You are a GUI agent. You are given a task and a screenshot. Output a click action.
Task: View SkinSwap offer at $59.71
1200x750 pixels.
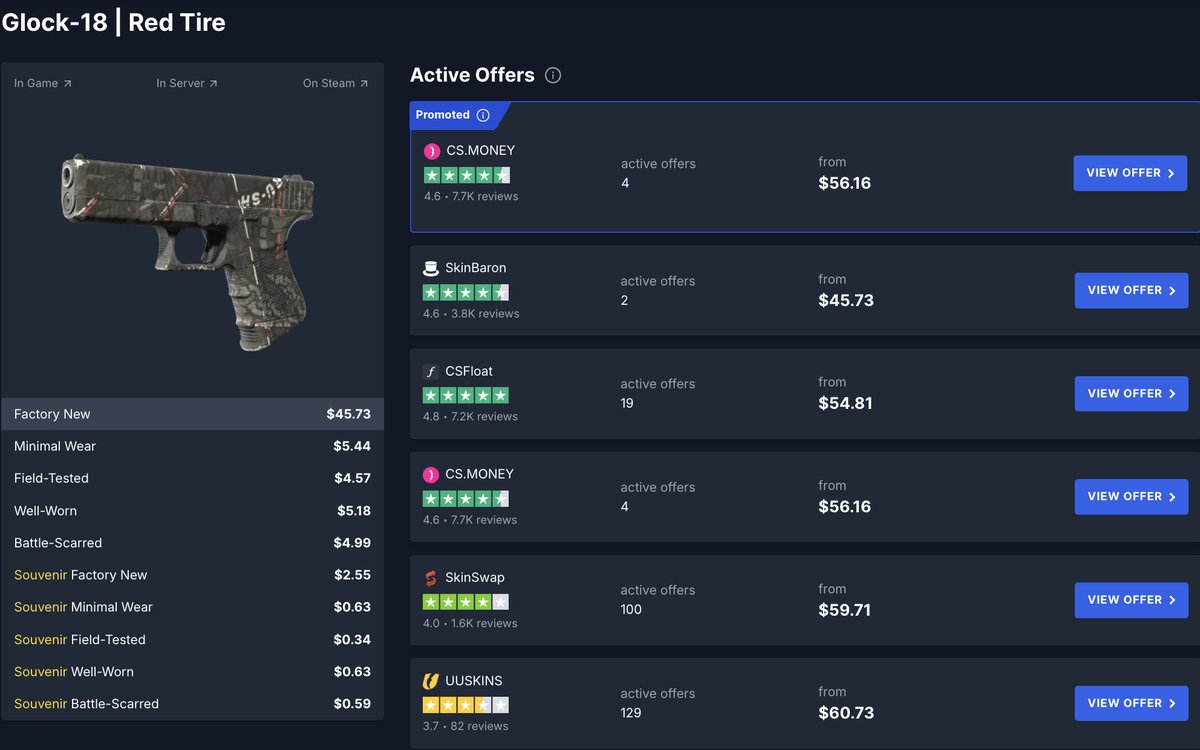1131,600
